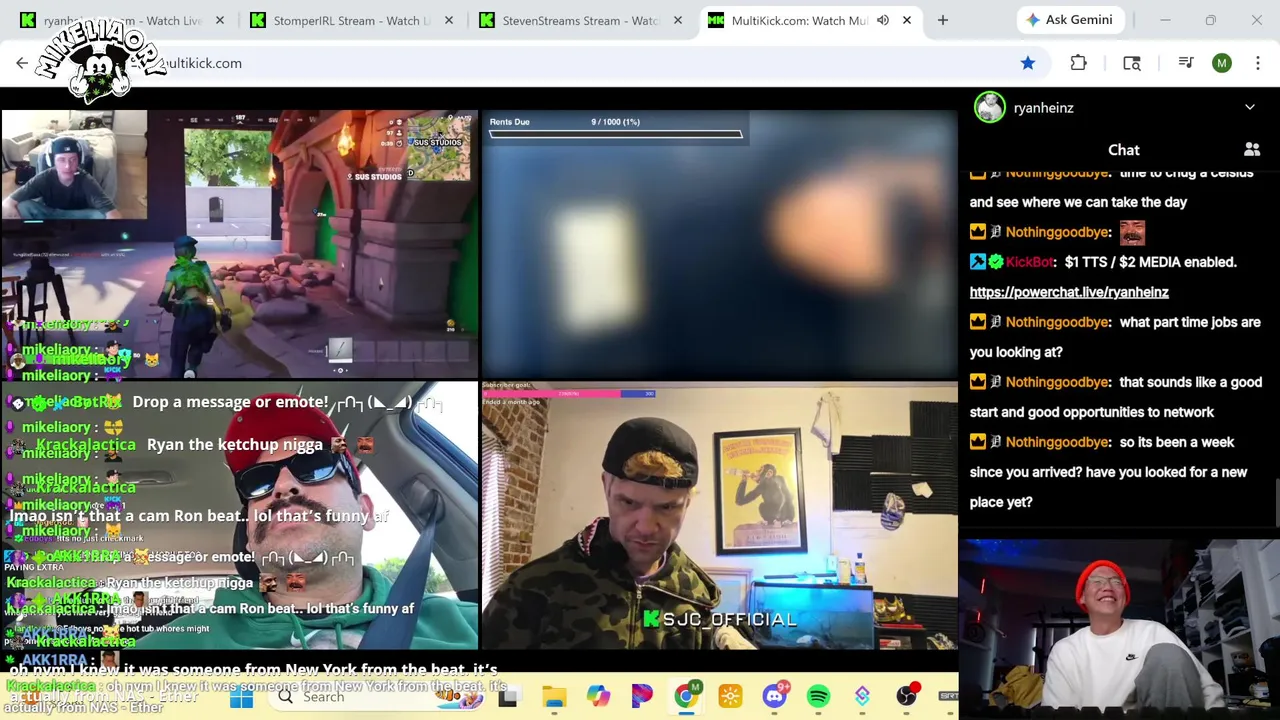Mute the MultiKick tab audio icon
The width and height of the screenshot is (1280, 720).
click(x=883, y=20)
